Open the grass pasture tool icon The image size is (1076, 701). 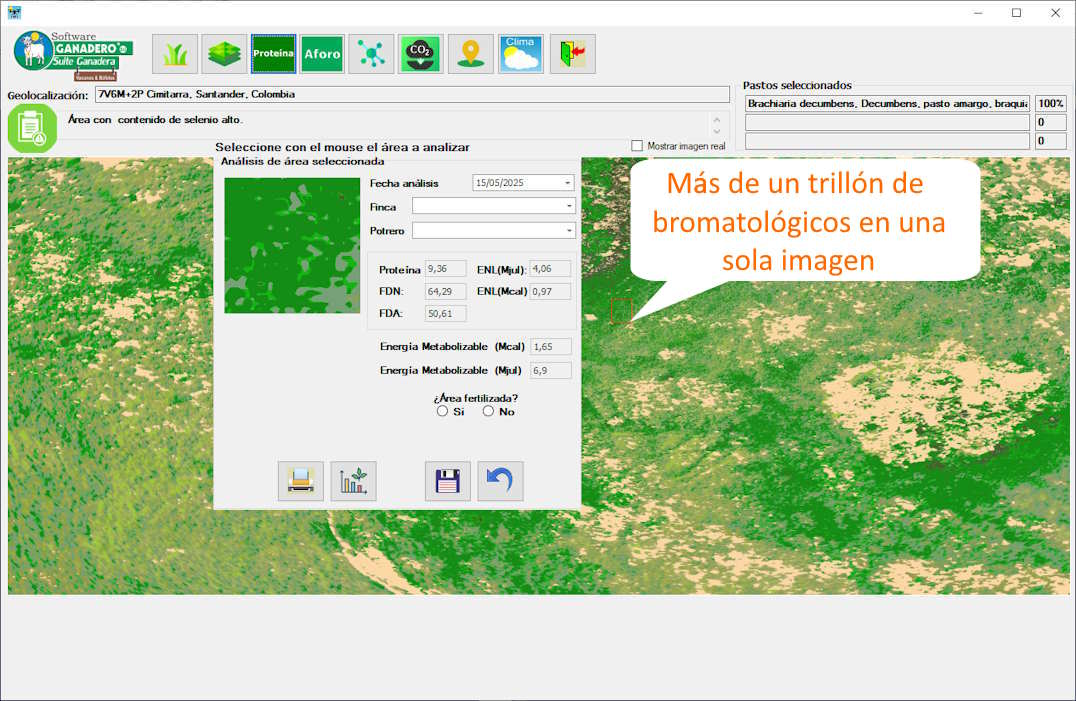(x=175, y=54)
